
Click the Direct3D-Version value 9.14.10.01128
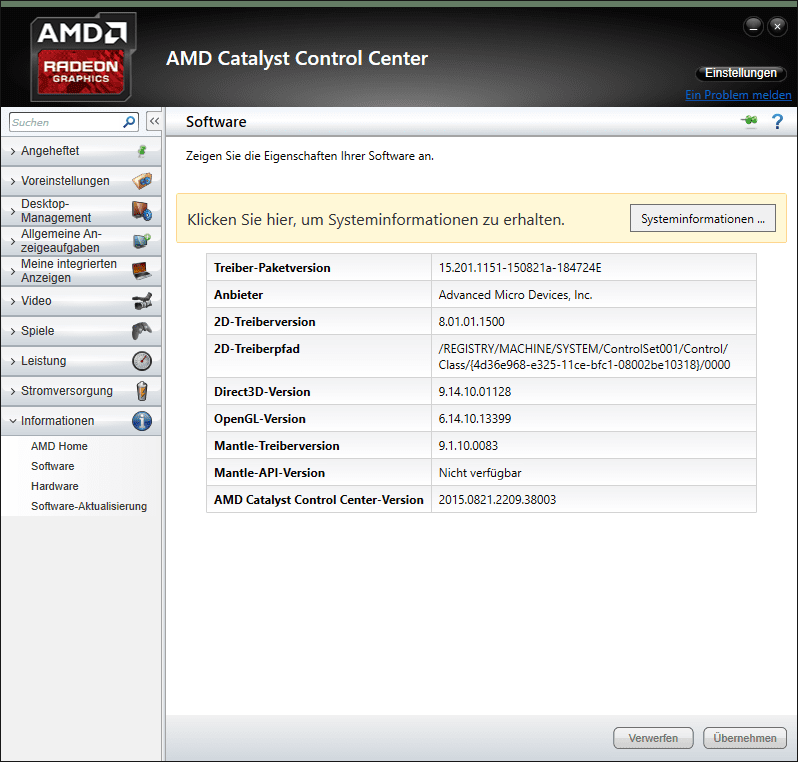(x=475, y=392)
